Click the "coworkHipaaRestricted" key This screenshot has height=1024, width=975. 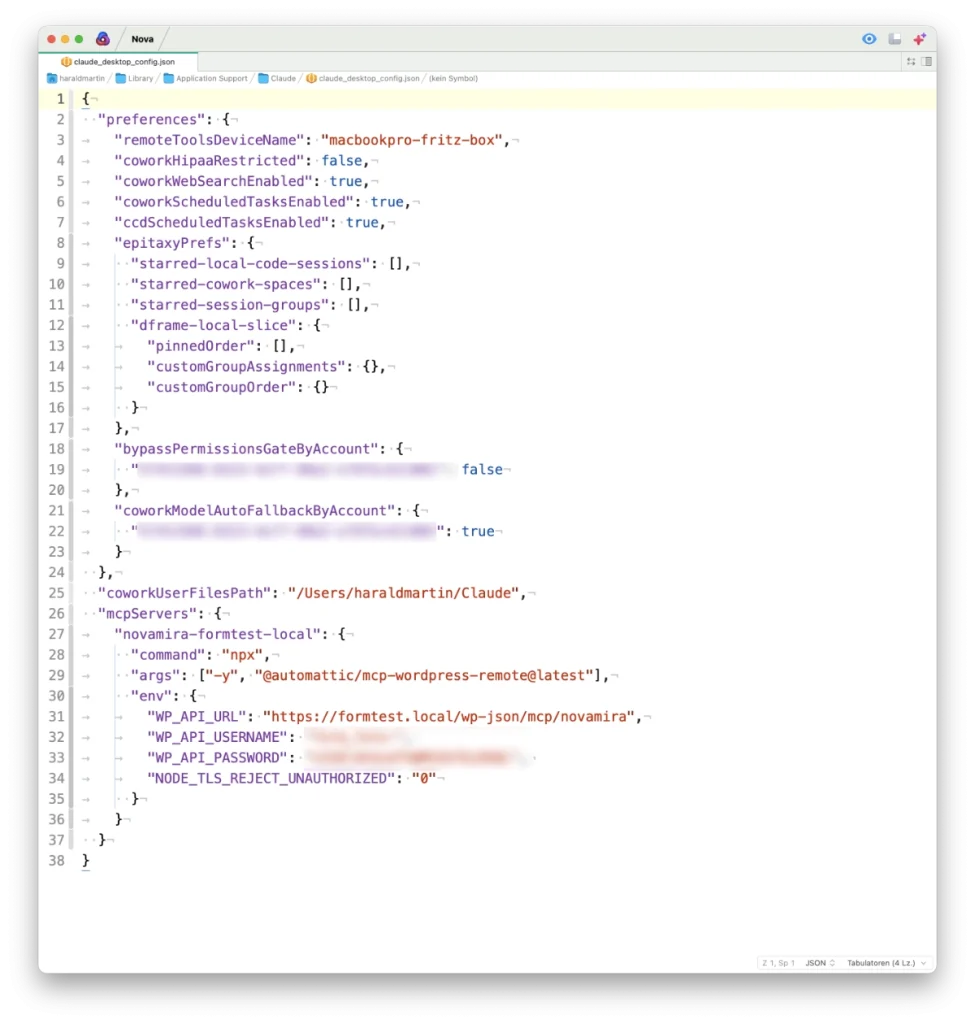(209, 161)
